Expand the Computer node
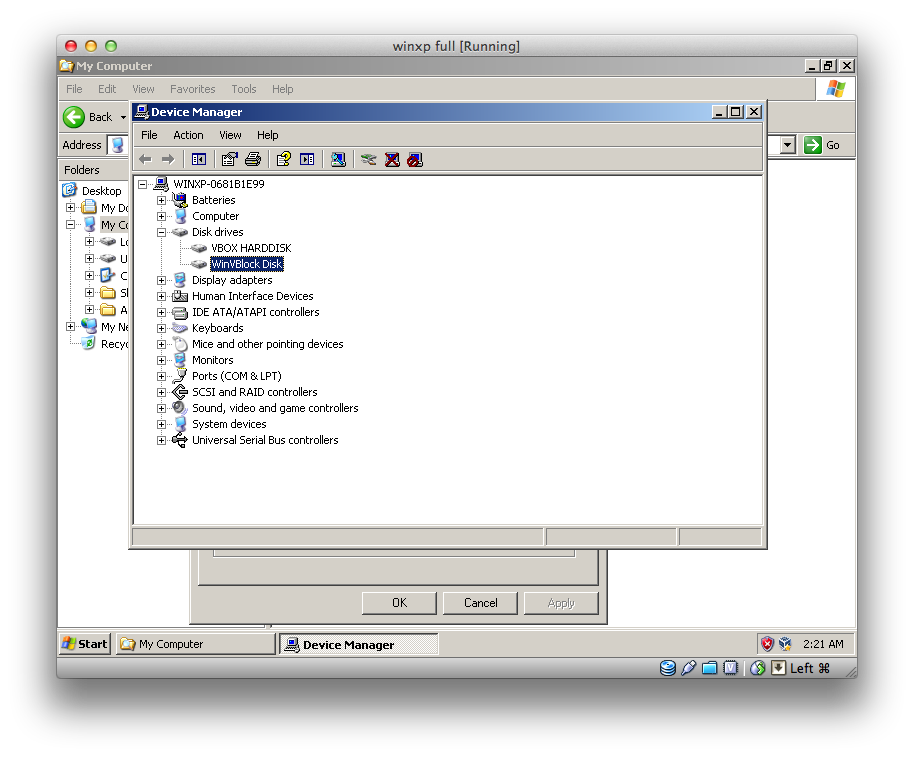This screenshot has width=914, height=757. click(161, 216)
